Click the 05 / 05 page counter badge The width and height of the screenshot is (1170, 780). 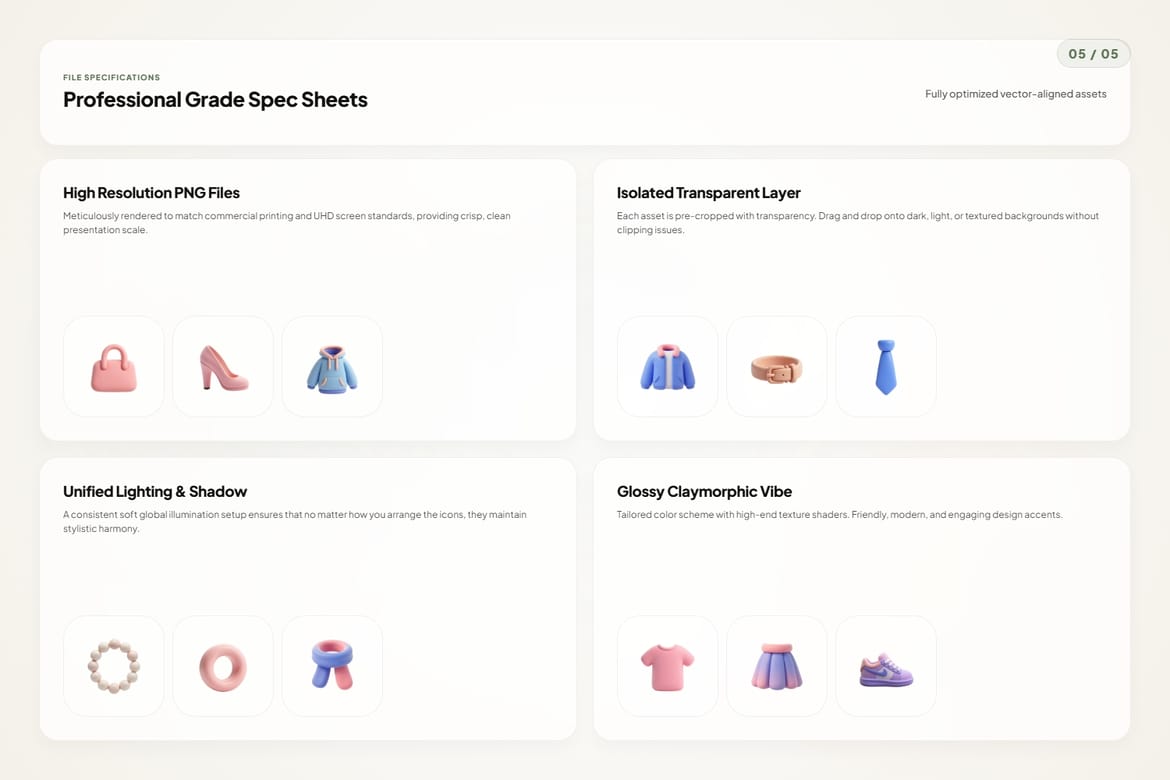point(1093,54)
